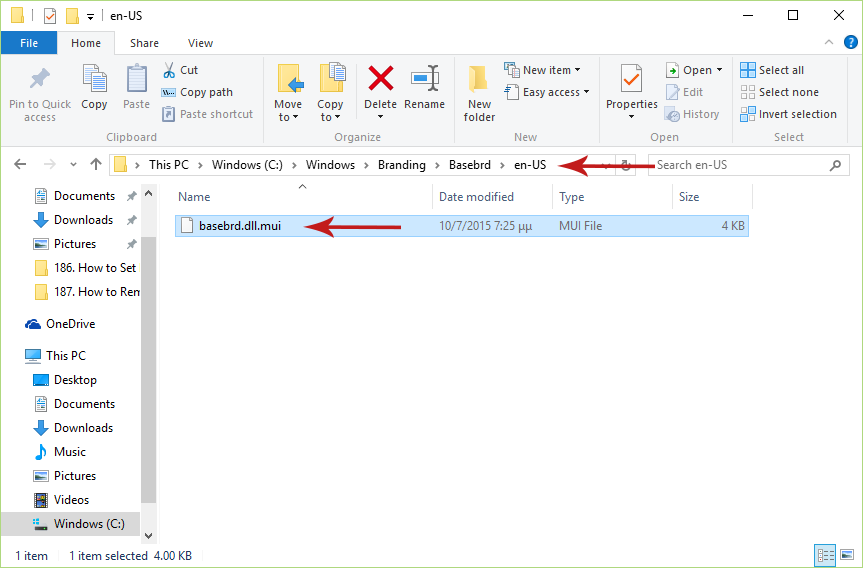The image size is (863, 568).
Task: Open pinned Downloads in Quick access
Action: pyautogui.click(x=83, y=220)
